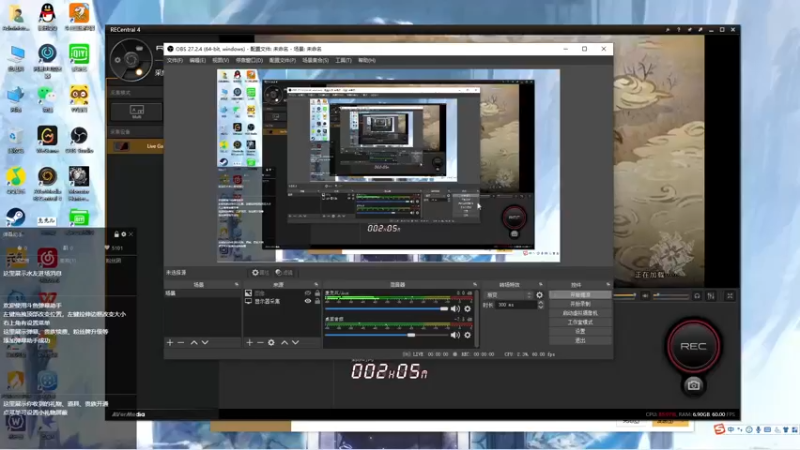Toggle lock of image source row
Screen dimensions: 800x450
317,293
